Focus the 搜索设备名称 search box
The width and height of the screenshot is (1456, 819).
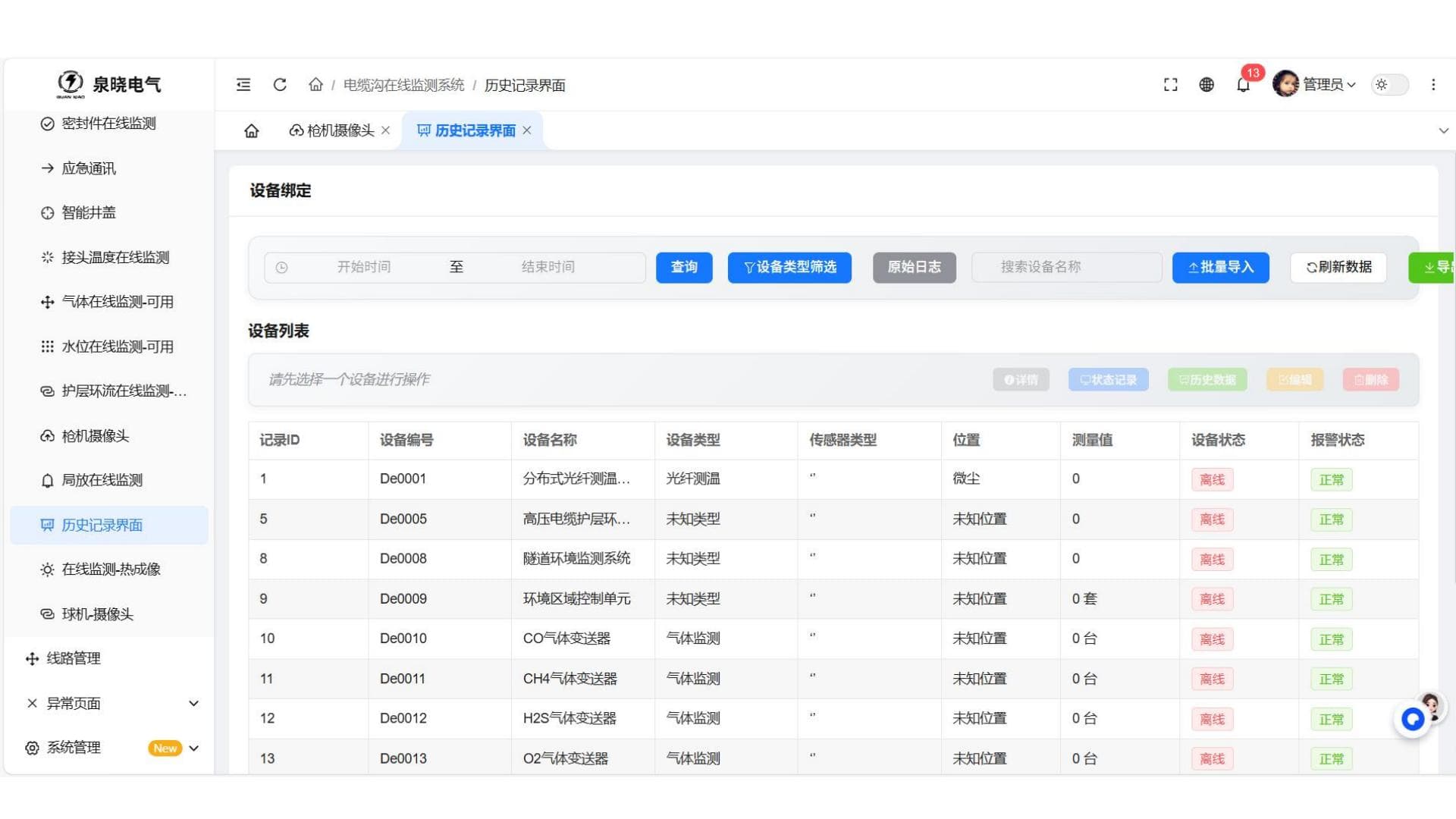click(x=1066, y=268)
